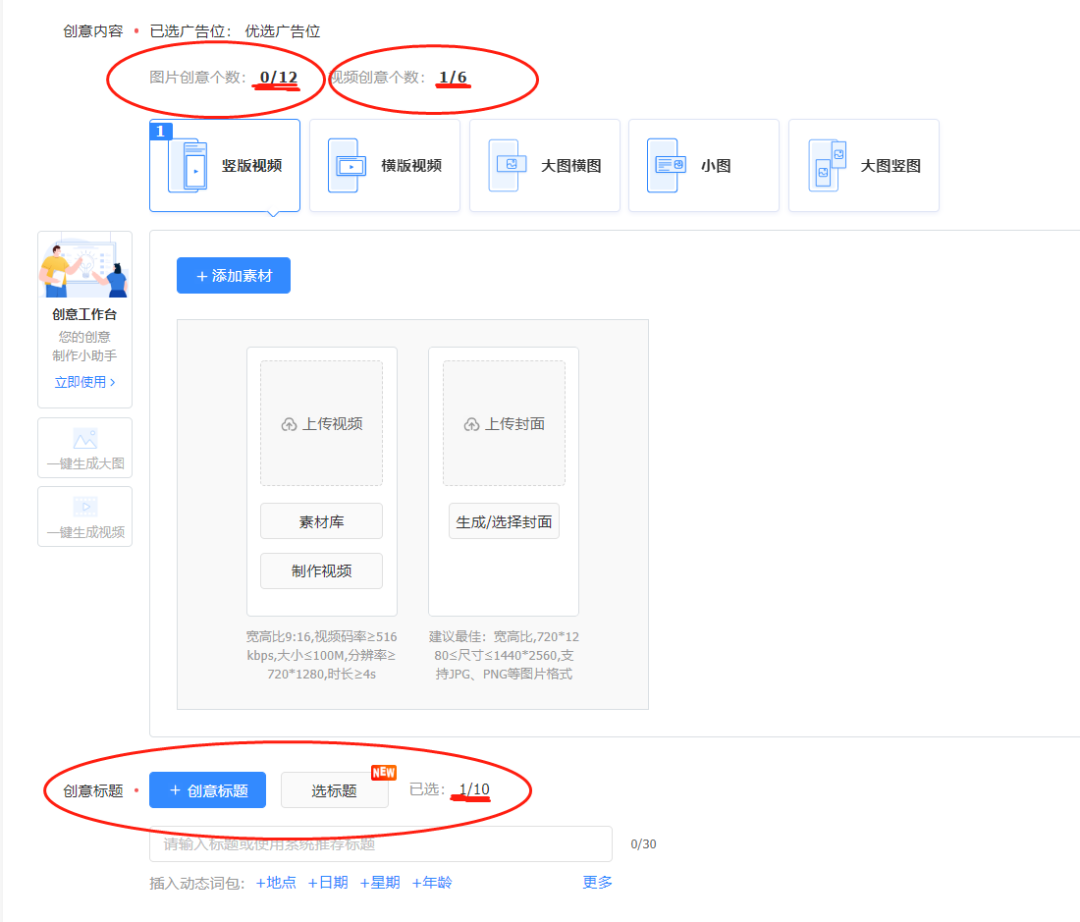Click the 上传视频 upload area

point(321,424)
